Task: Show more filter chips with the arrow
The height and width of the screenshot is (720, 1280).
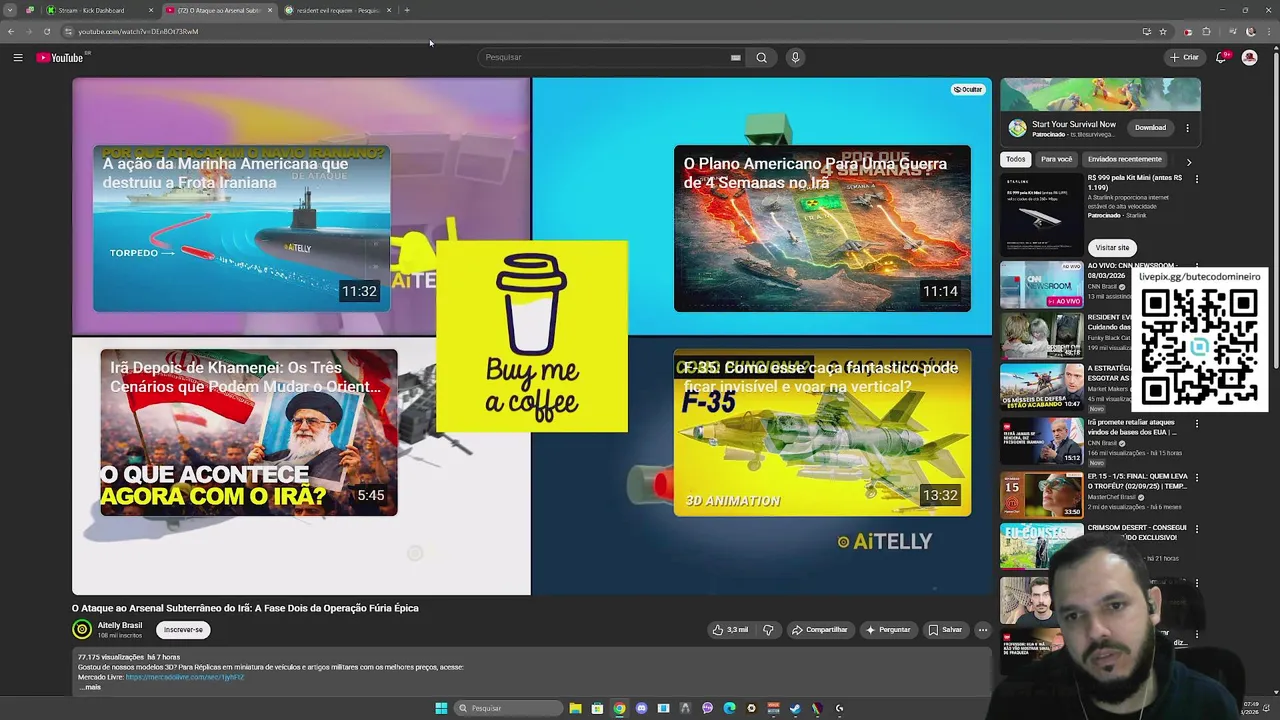Action: point(1189,161)
